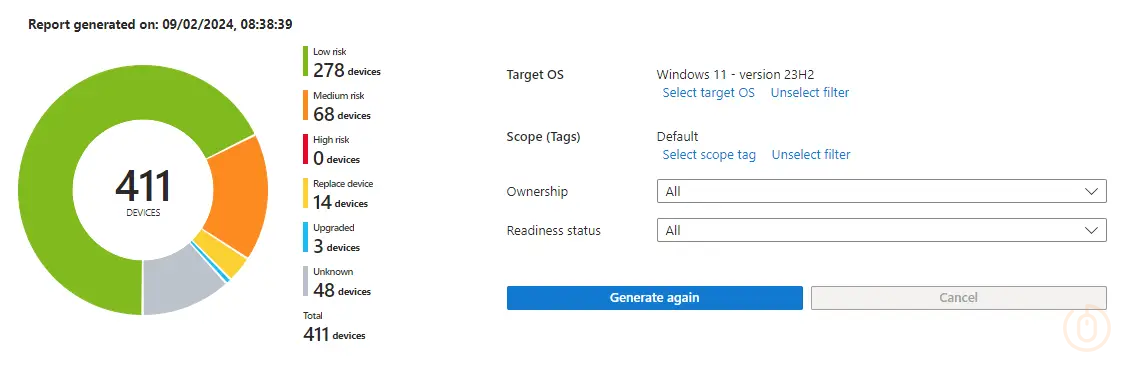Click the Ownership dropdown chevron arrow

pos(1092,191)
